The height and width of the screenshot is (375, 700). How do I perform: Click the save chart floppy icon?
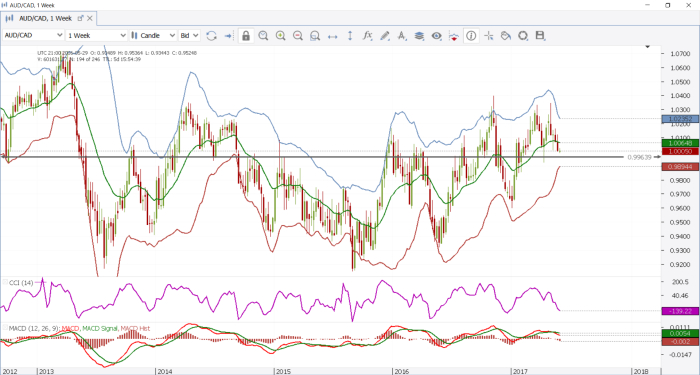[x=540, y=36]
